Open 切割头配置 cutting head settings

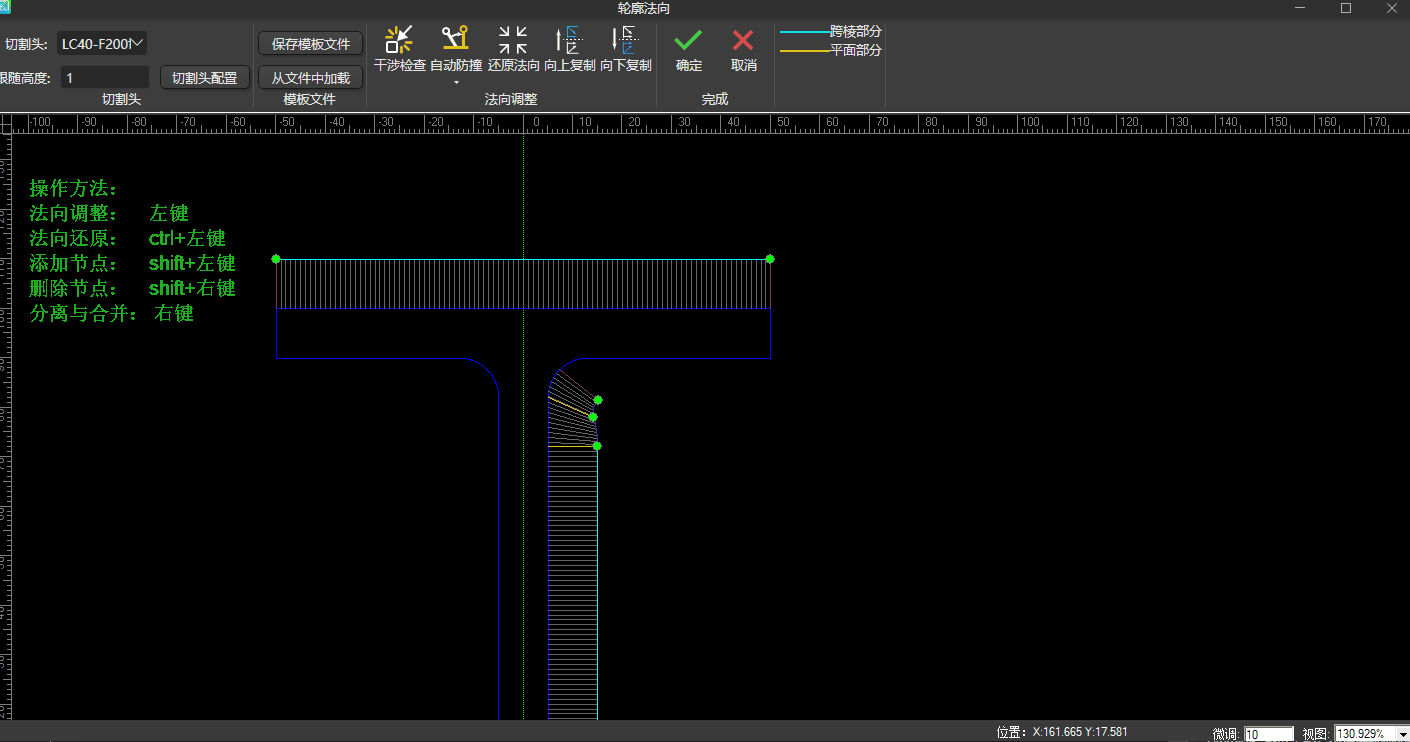pyautogui.click(x=205, y=77)
